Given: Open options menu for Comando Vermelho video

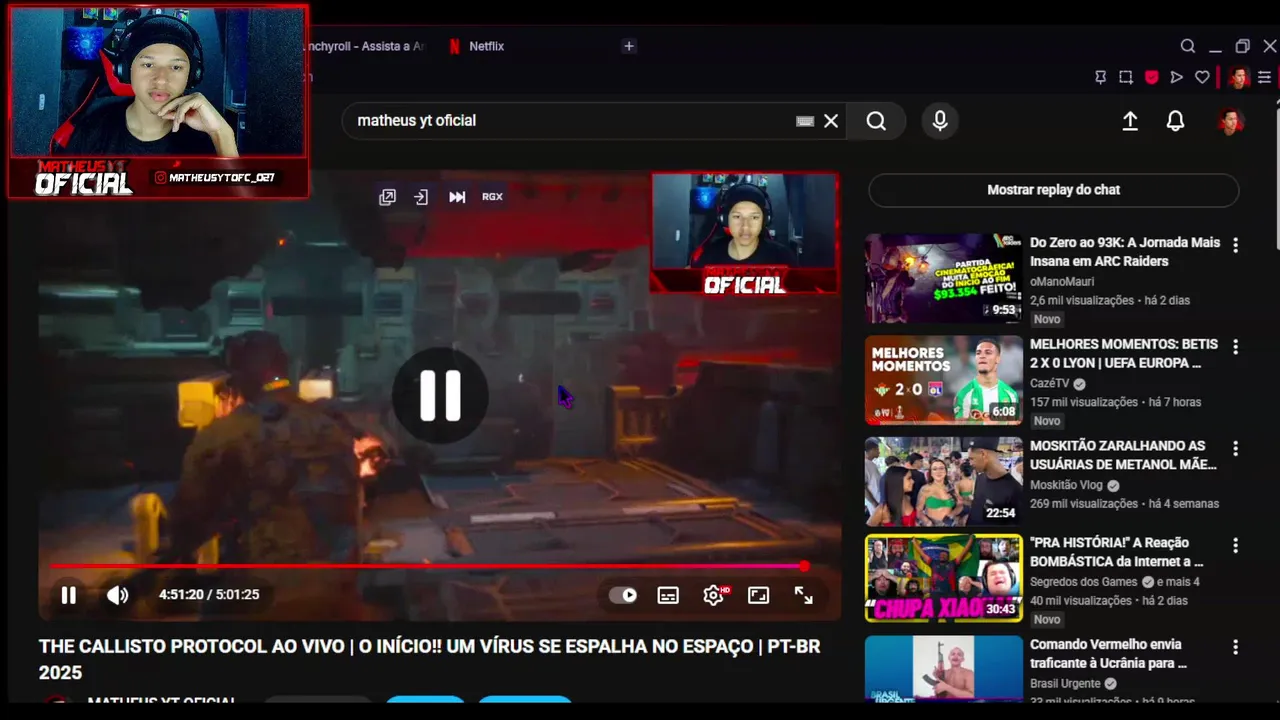Looking at the screenshot, I should point(1236,647).
